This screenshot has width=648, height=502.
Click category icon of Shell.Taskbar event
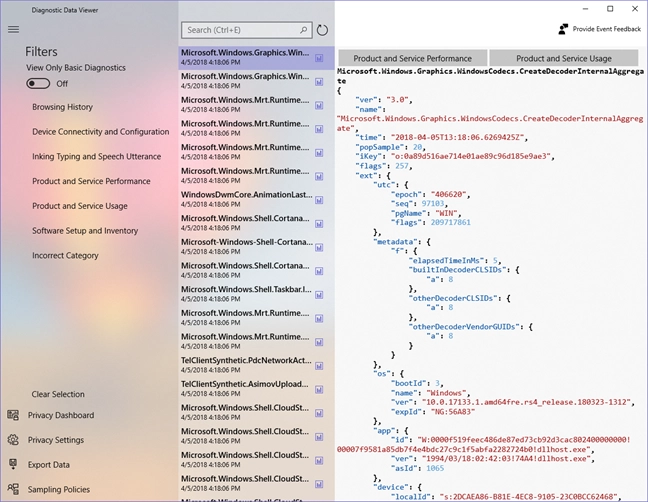[x=319, y=295]
